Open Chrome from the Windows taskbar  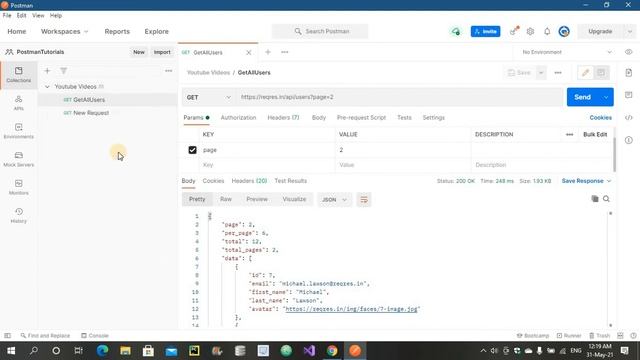pyautogui.click(x=332, y=351)
